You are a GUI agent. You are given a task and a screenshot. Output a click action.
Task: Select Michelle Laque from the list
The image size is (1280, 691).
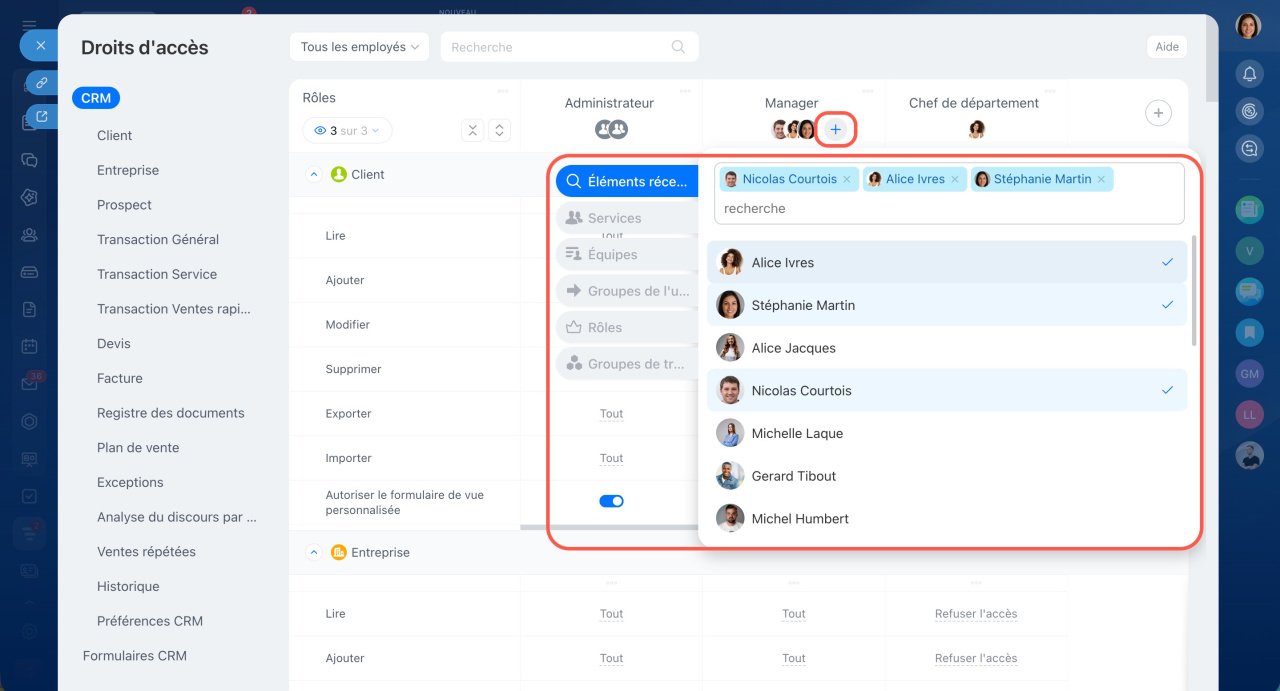(947, 433)
